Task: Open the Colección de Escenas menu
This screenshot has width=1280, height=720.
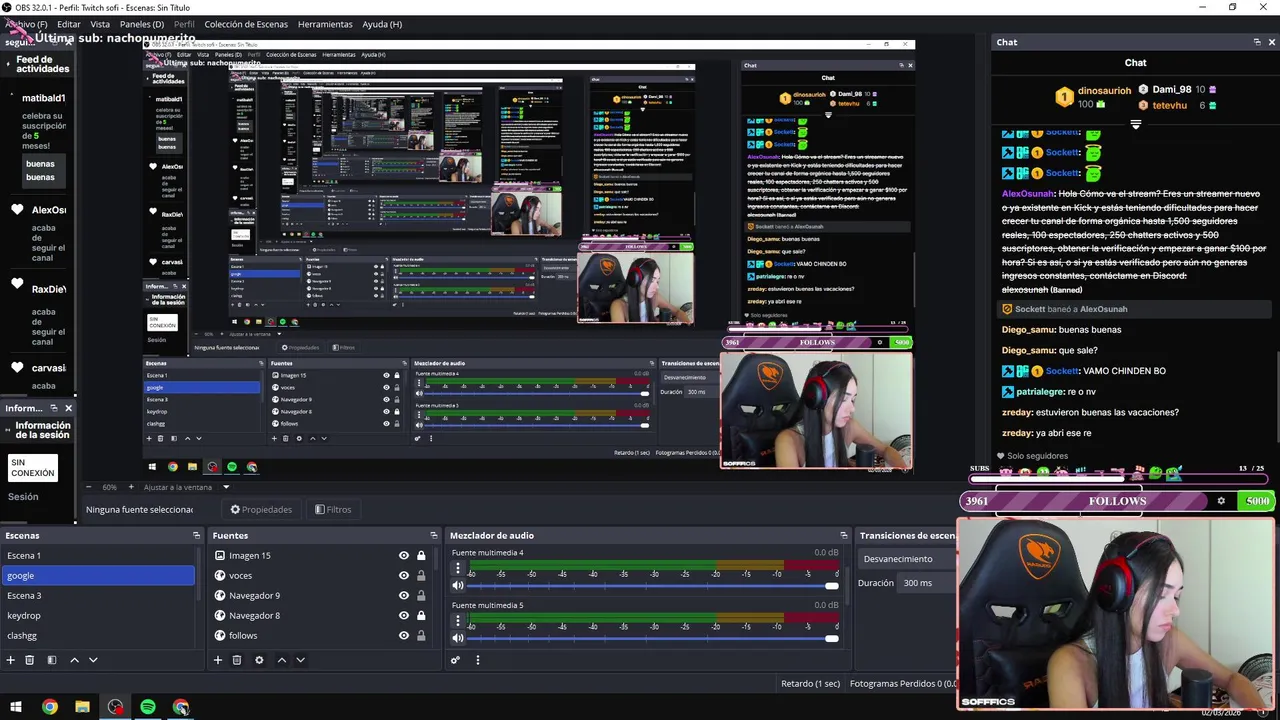Action: [x=246, y=24]
